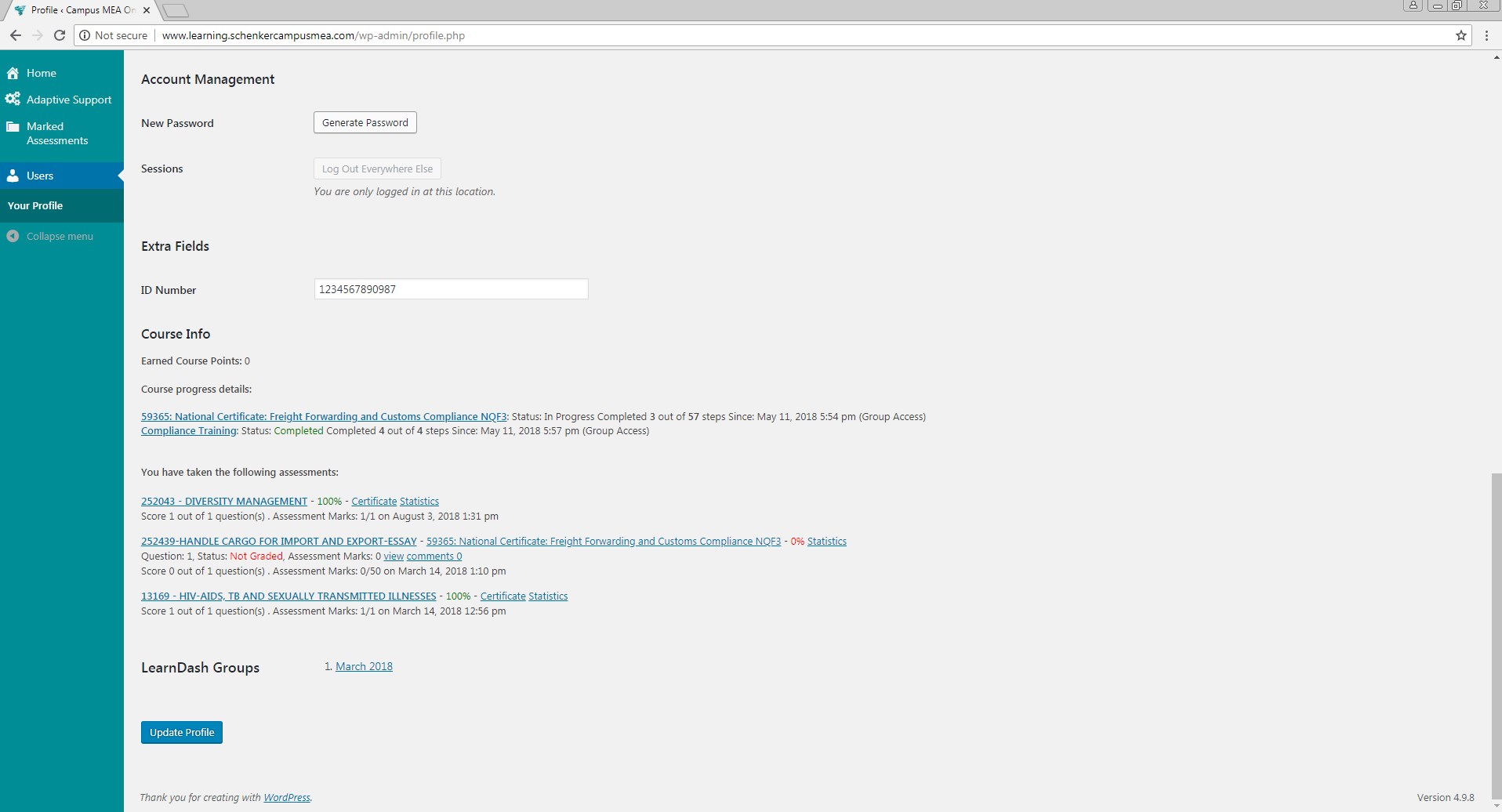View site information next to Not secure
The width and height of the screenshot is (1502, 812).
click(85, 35)
